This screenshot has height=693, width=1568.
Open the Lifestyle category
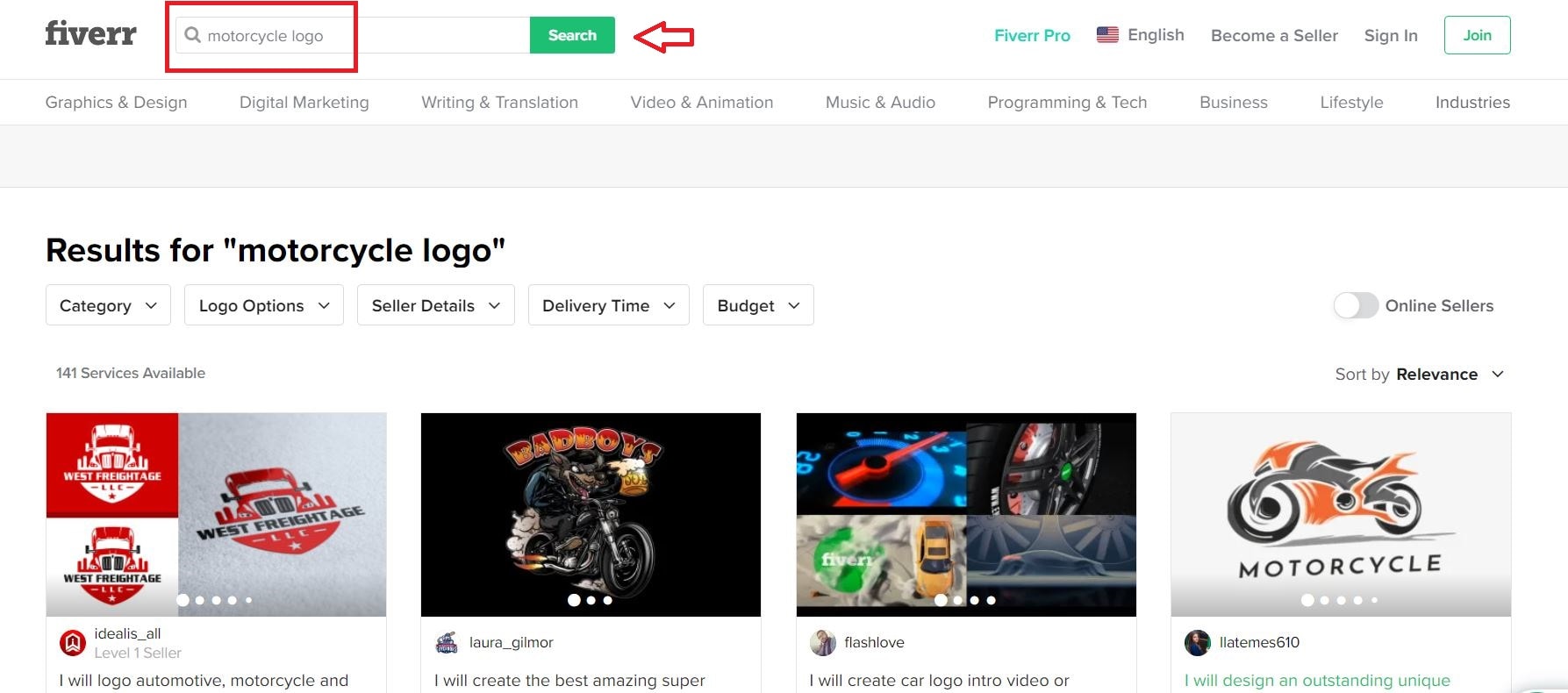1351,103
